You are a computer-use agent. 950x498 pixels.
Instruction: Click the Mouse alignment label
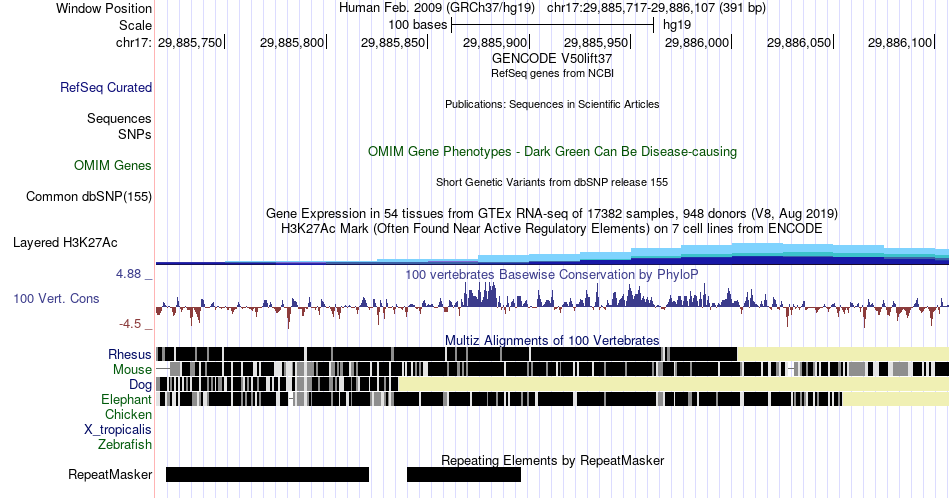point(132,370)
